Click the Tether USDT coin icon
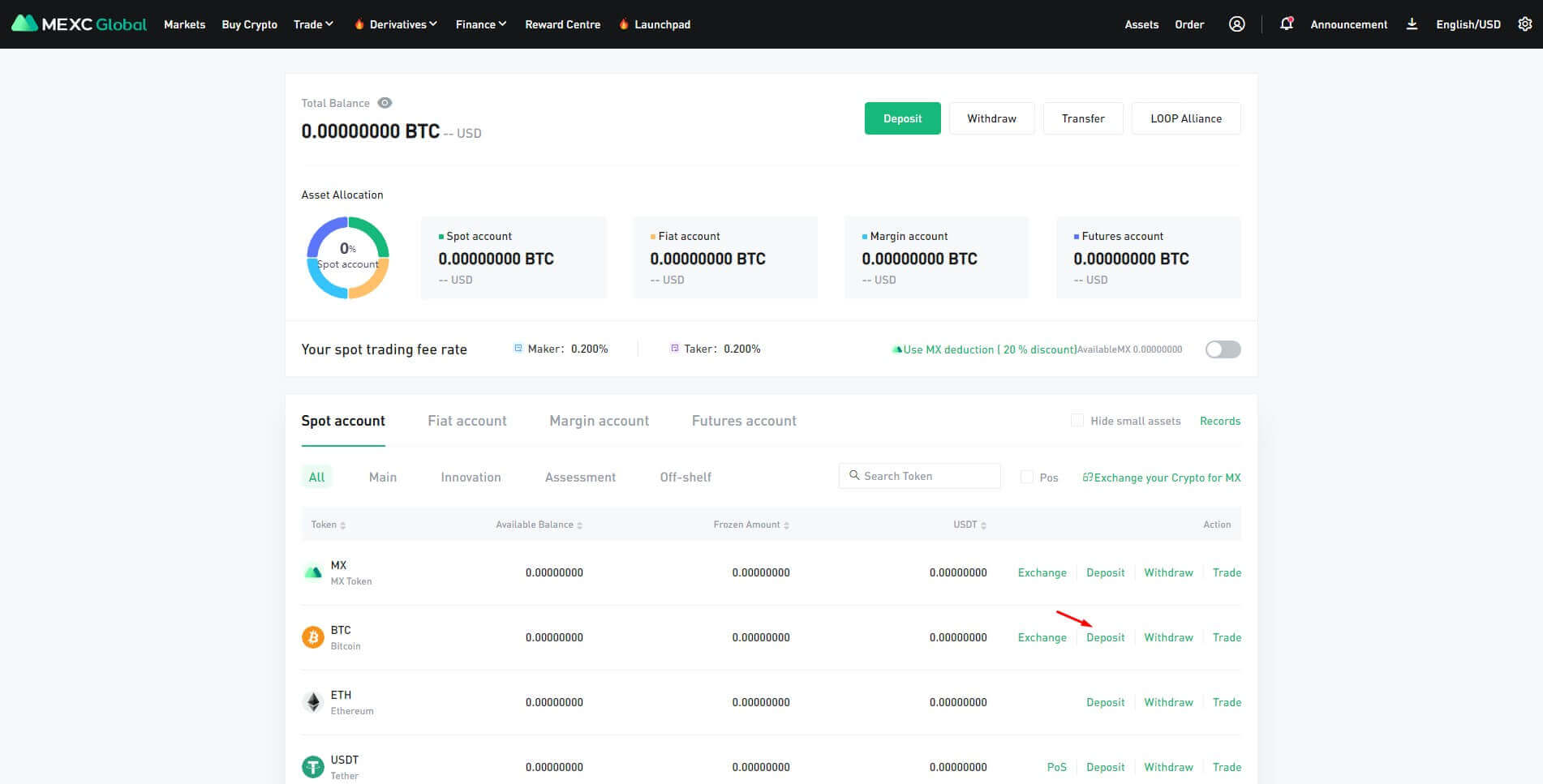This screenshot has width=1543, height=784. pos(313,767)
